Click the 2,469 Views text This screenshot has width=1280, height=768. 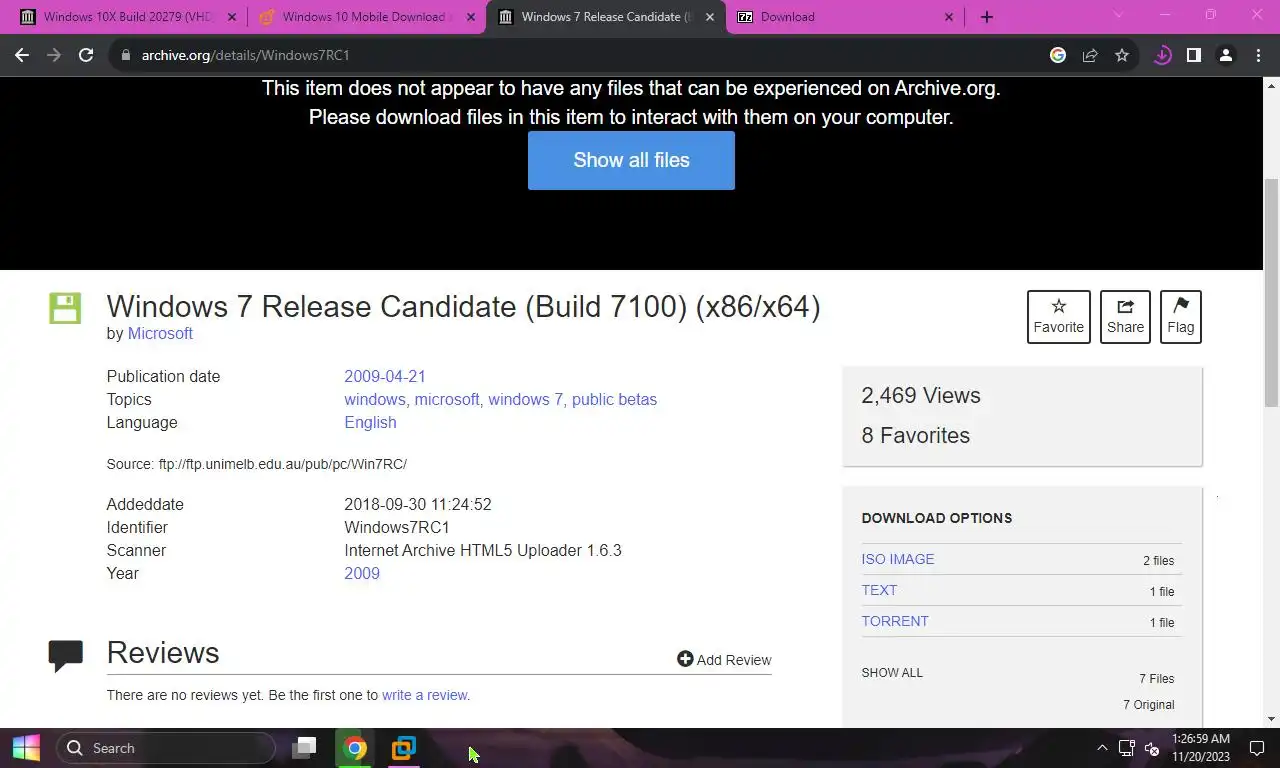(x=921, y=395)
